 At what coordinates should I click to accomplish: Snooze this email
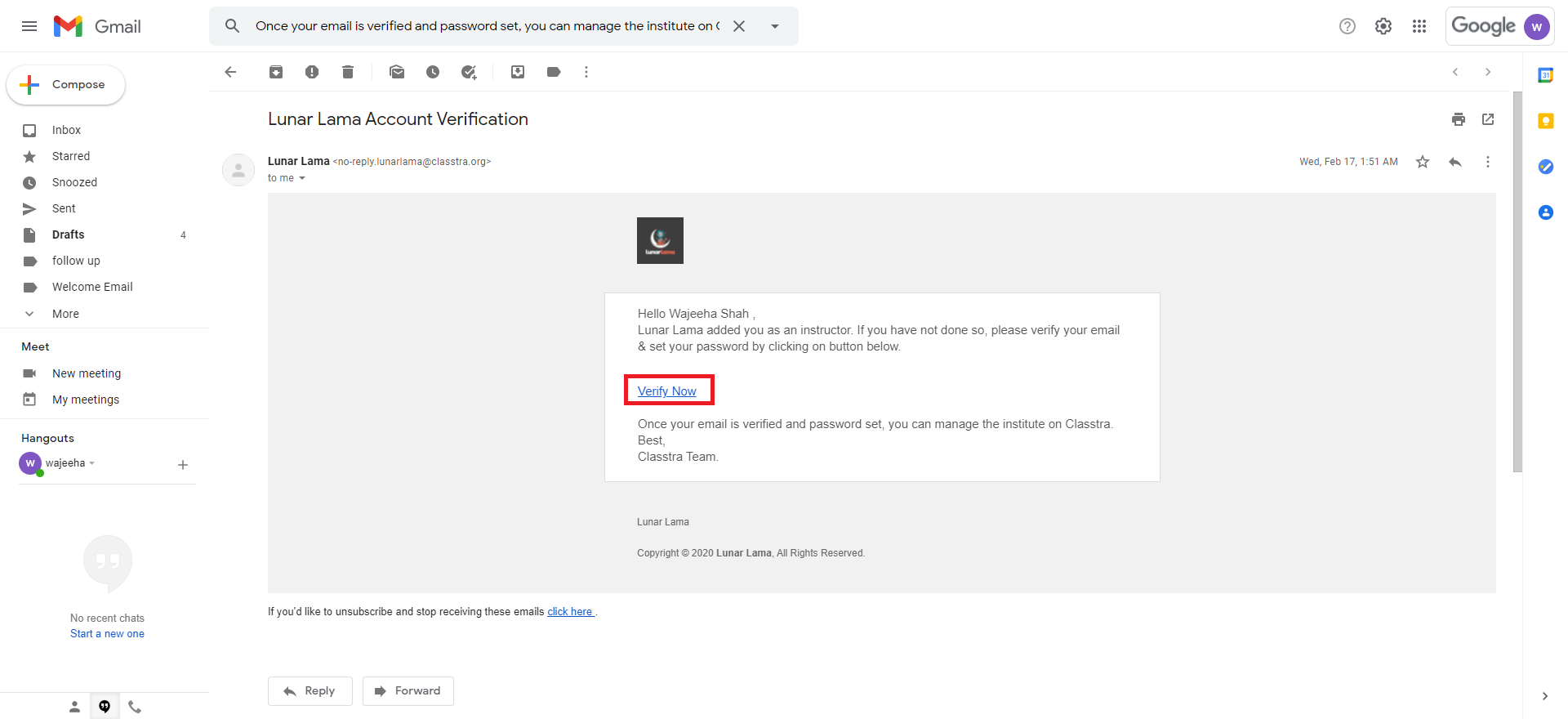[x=433, y=72]
